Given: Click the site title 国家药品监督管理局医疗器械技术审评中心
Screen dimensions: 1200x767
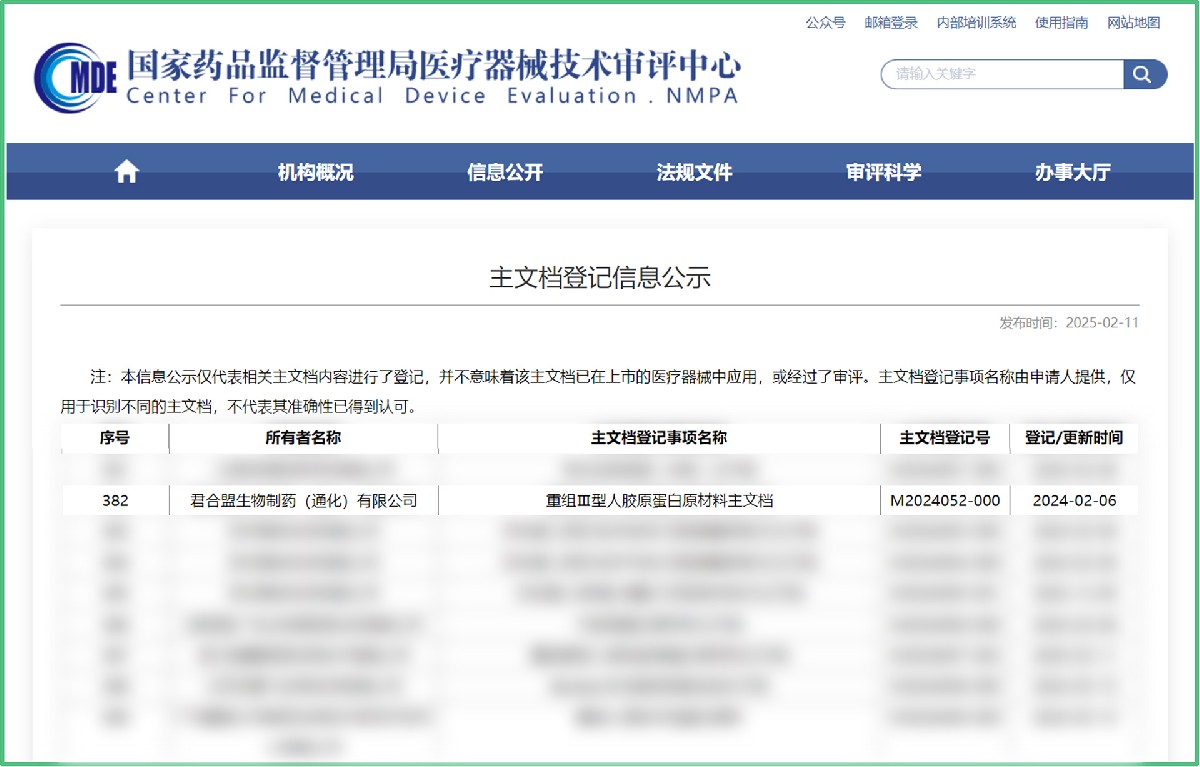Looking at the screenshot, I should point(433,67).
